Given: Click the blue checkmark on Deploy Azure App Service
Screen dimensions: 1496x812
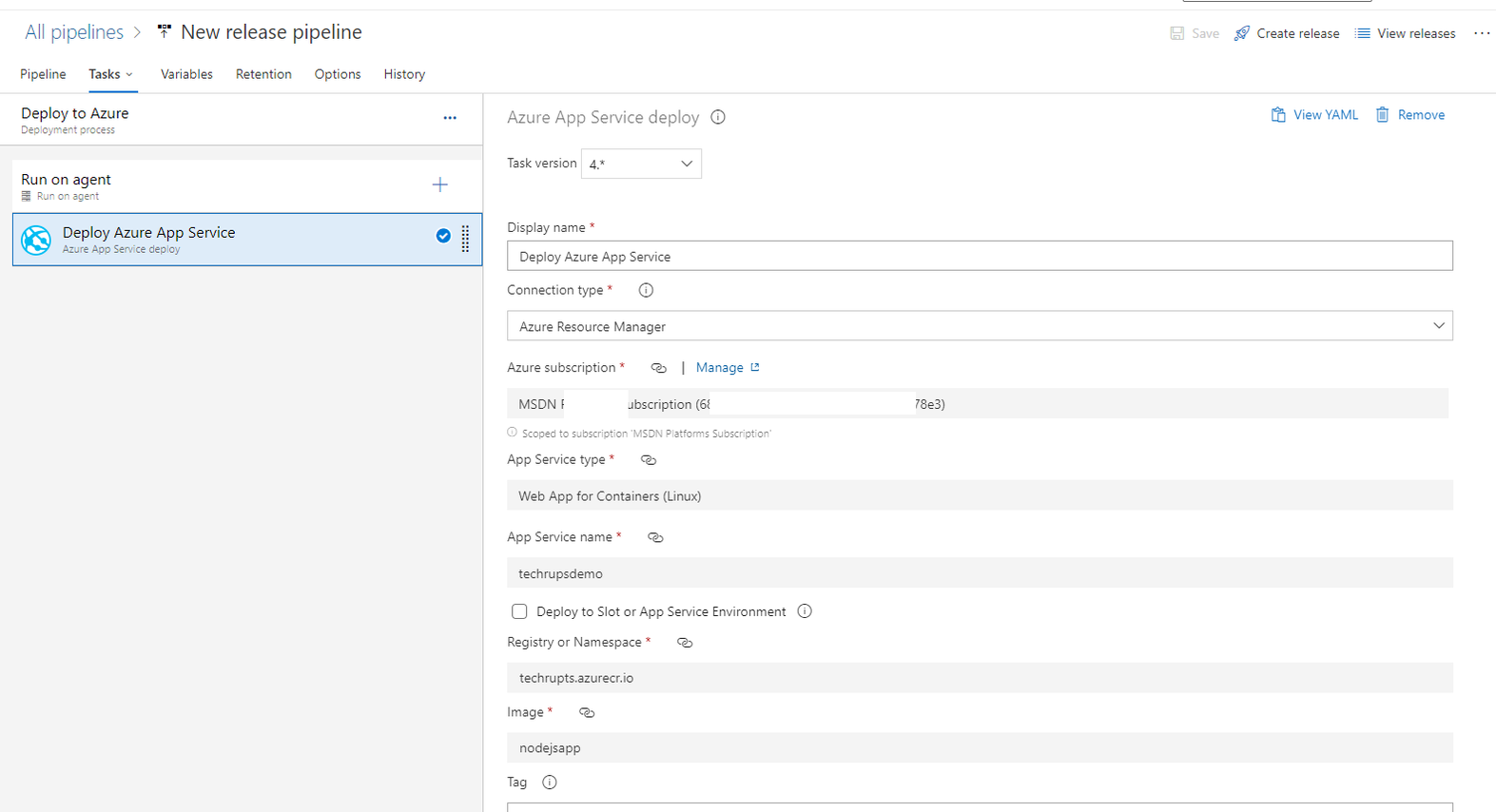Looking at the screenshot, I should 443,236.
